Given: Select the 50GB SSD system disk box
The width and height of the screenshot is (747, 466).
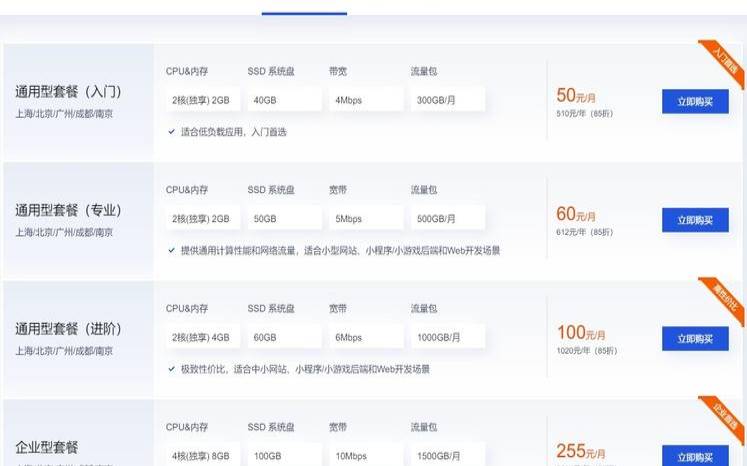Looking at the screenshot, I should coord(284,219).
